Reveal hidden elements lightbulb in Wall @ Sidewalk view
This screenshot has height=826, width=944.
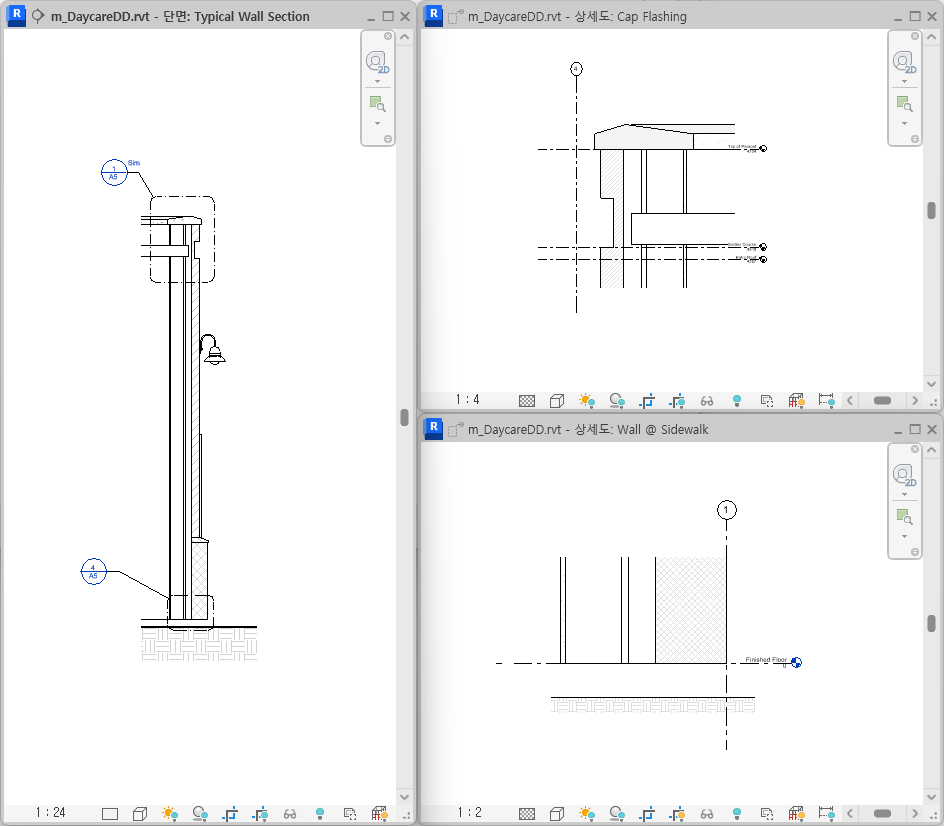pyautogui.click(x=737, y=814)
